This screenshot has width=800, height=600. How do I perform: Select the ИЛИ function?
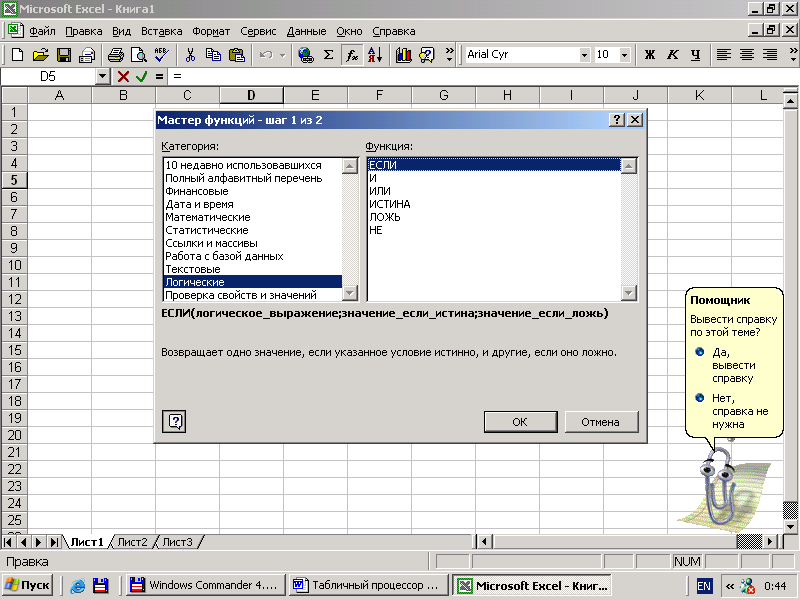[x=494, y=191]
